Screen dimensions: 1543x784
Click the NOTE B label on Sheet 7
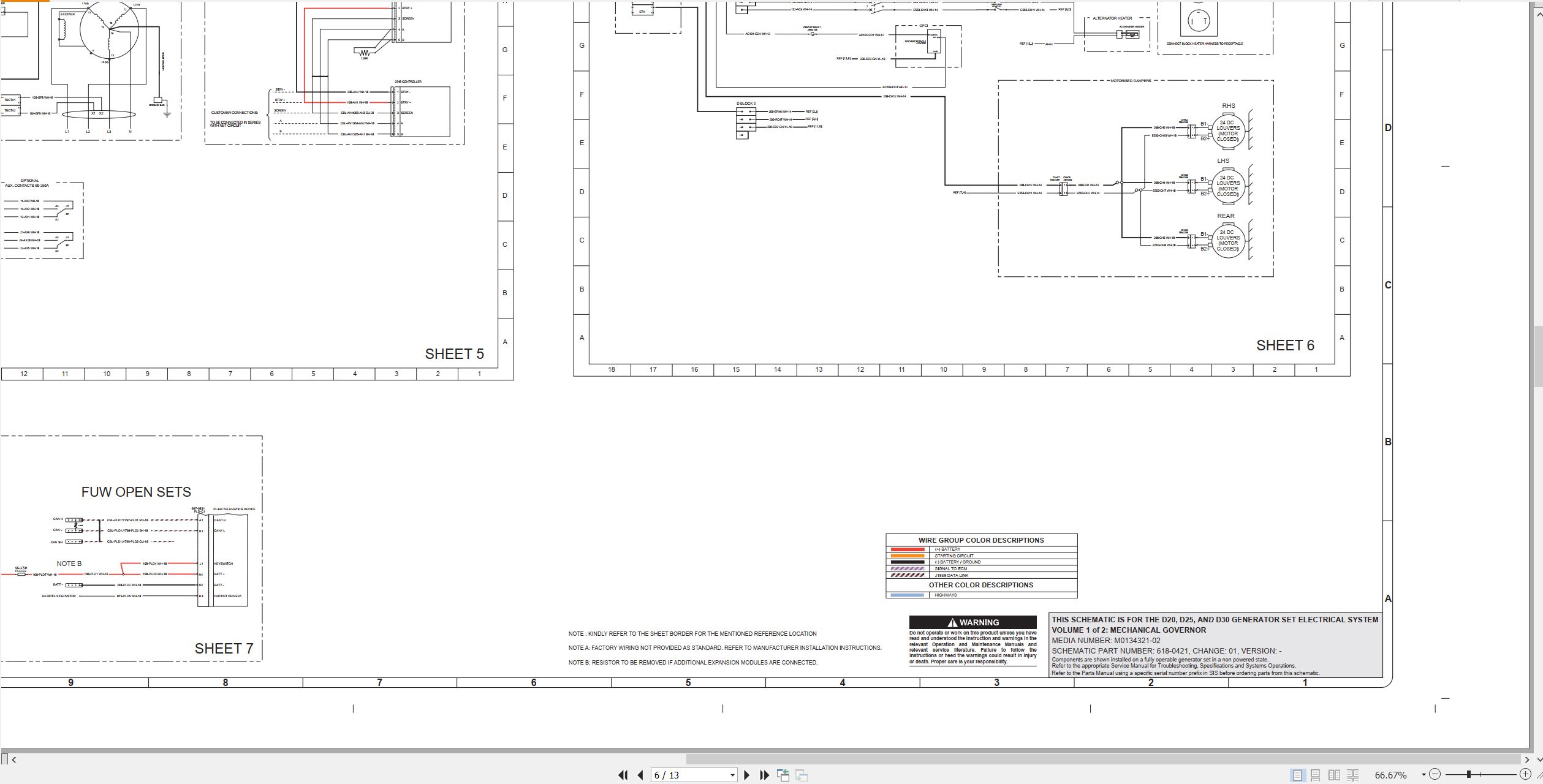[69, 563]
